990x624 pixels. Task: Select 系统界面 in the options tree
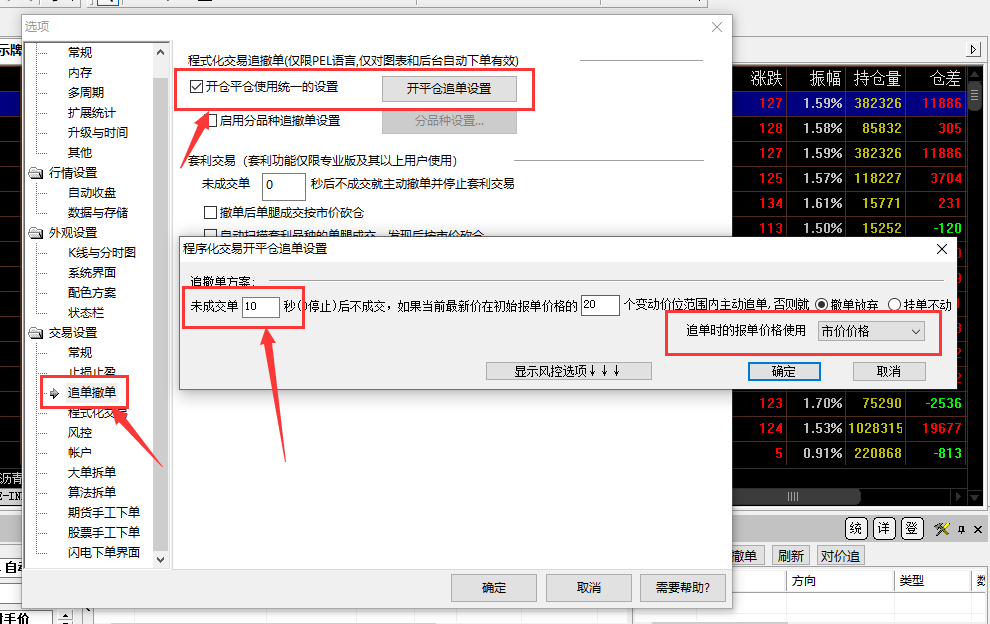pos(92,273)
